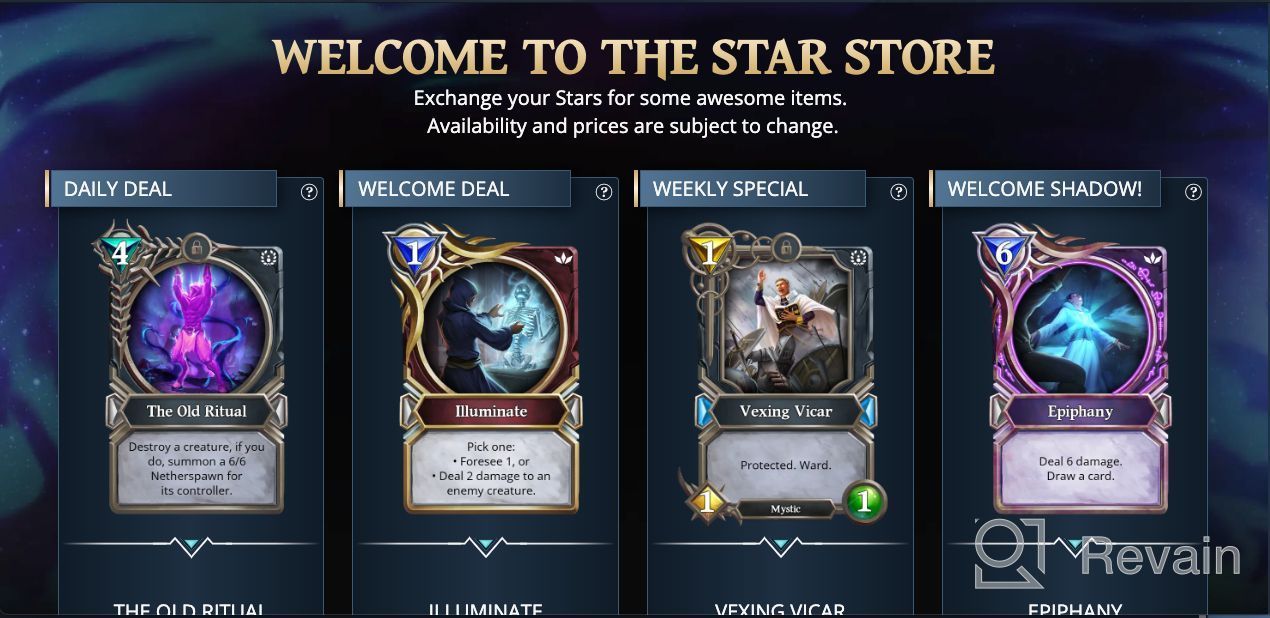1270x618 pixels.
Task: Click the Mystic tribe label on Vexing Vicar
Action: coord(786,509)
